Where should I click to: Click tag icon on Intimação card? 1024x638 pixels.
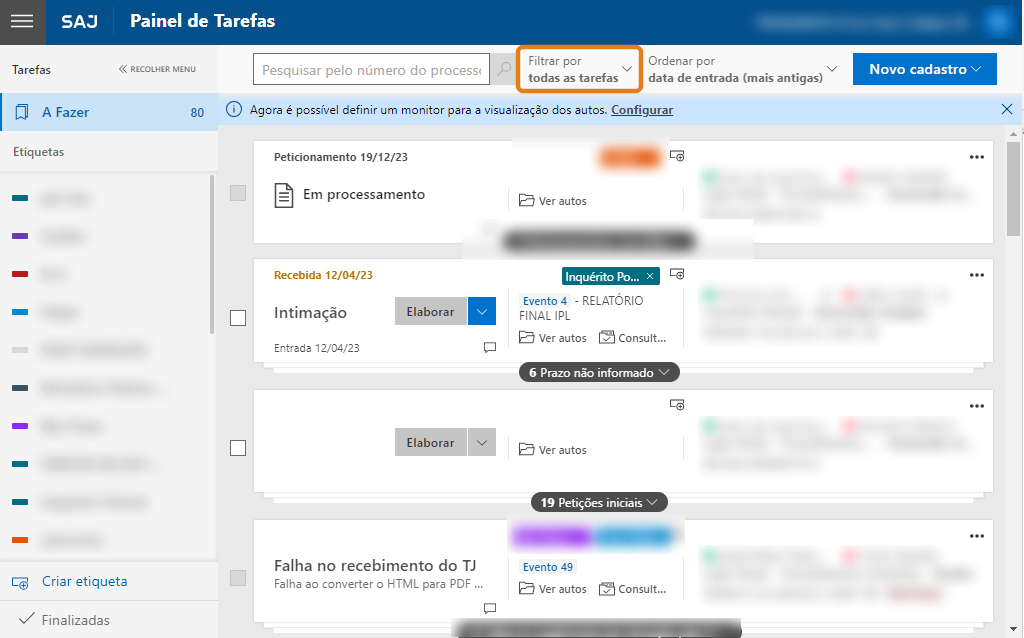[x=677, y=274]
